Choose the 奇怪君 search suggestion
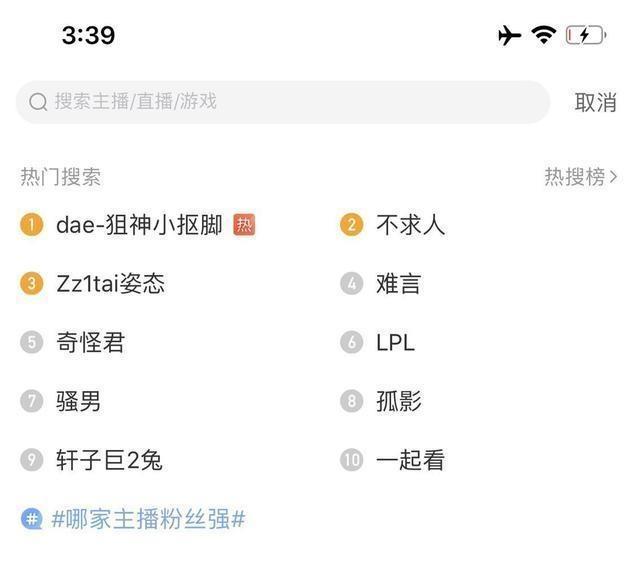This screenshot has height=561, width=640. coord(90,343)
